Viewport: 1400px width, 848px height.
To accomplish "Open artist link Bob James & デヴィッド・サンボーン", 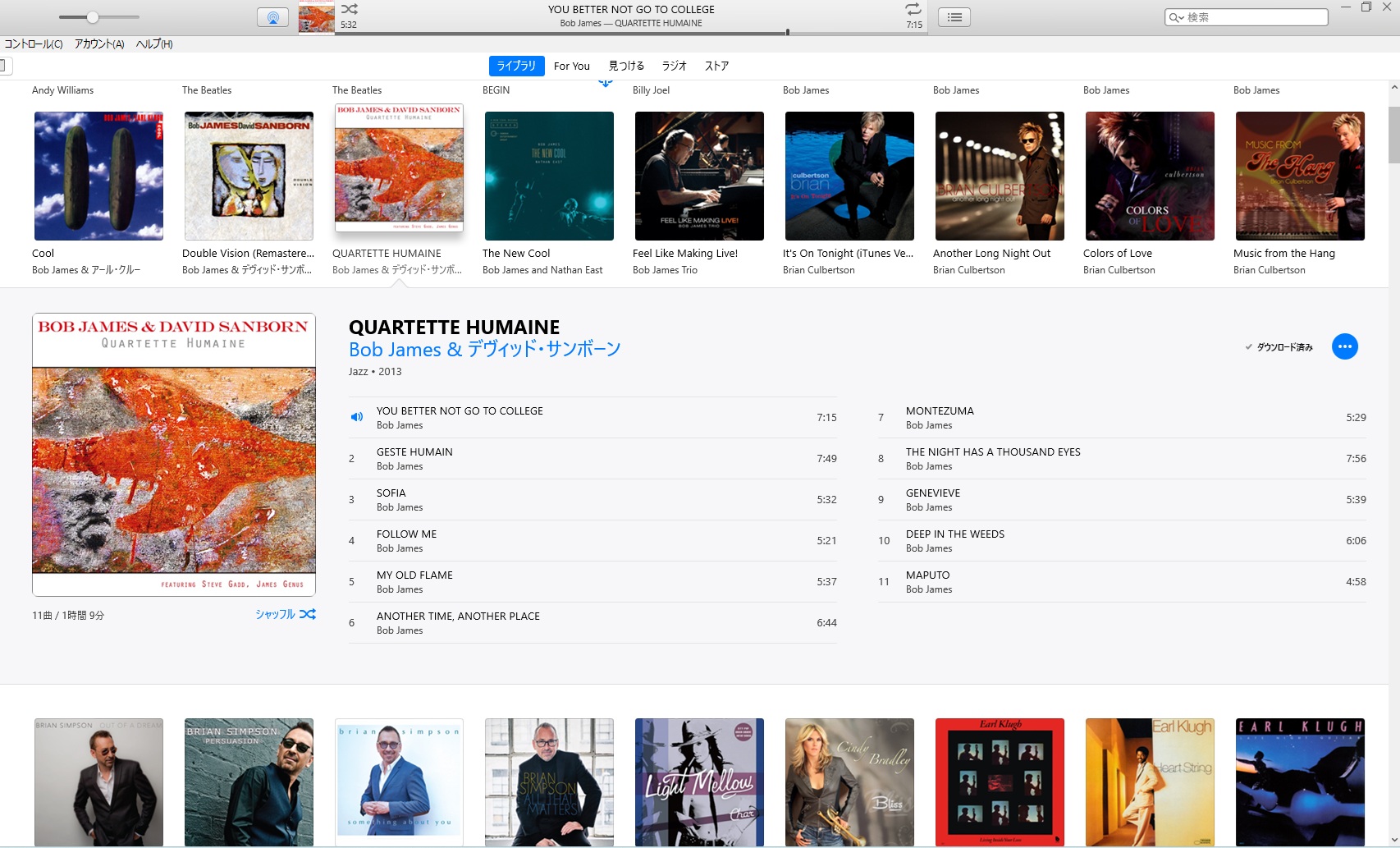I will coord(484,349).
